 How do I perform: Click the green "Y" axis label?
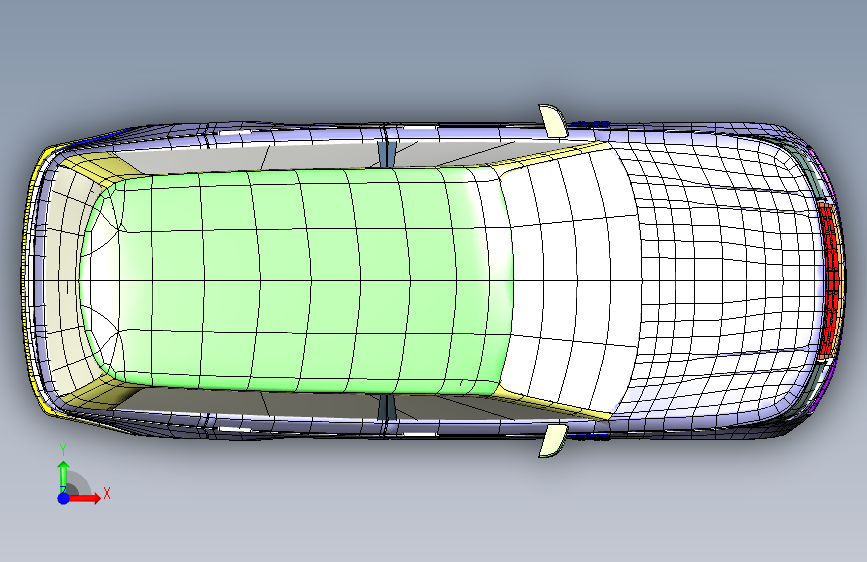[63, 450]
